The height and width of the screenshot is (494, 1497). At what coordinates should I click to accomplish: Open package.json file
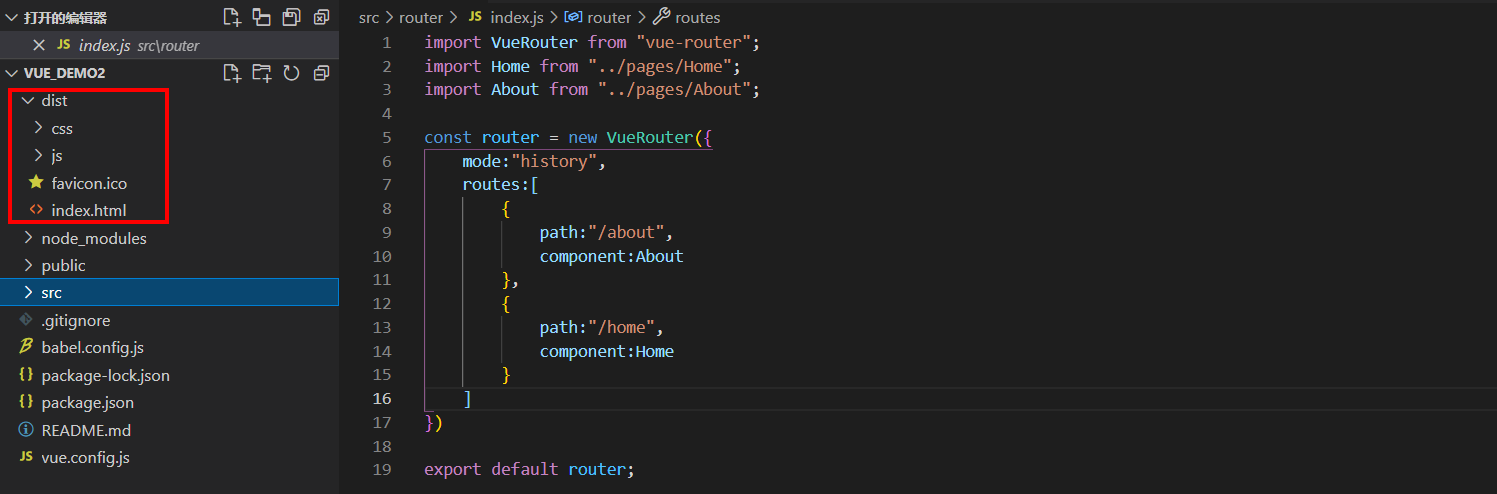point(88,402)
